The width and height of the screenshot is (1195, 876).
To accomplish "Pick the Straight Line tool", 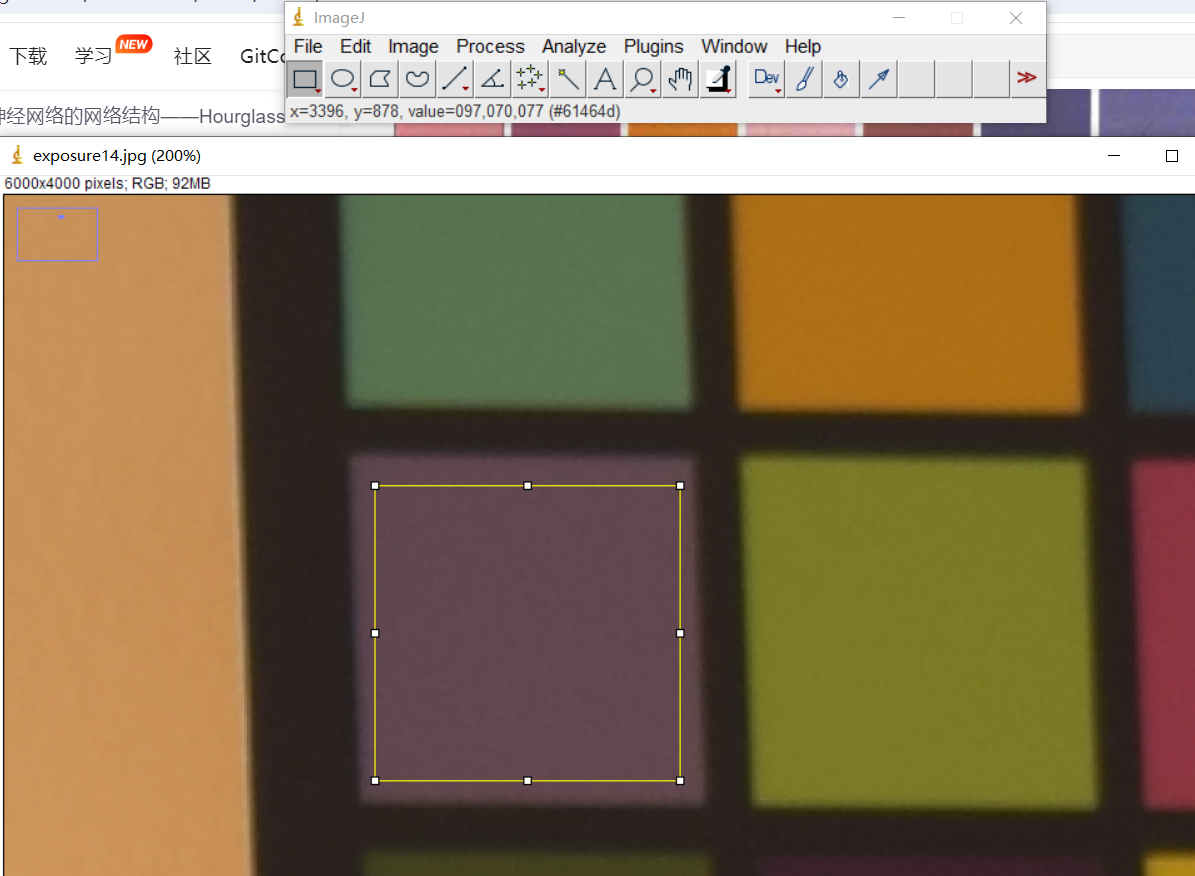I will tap(455, 79).
